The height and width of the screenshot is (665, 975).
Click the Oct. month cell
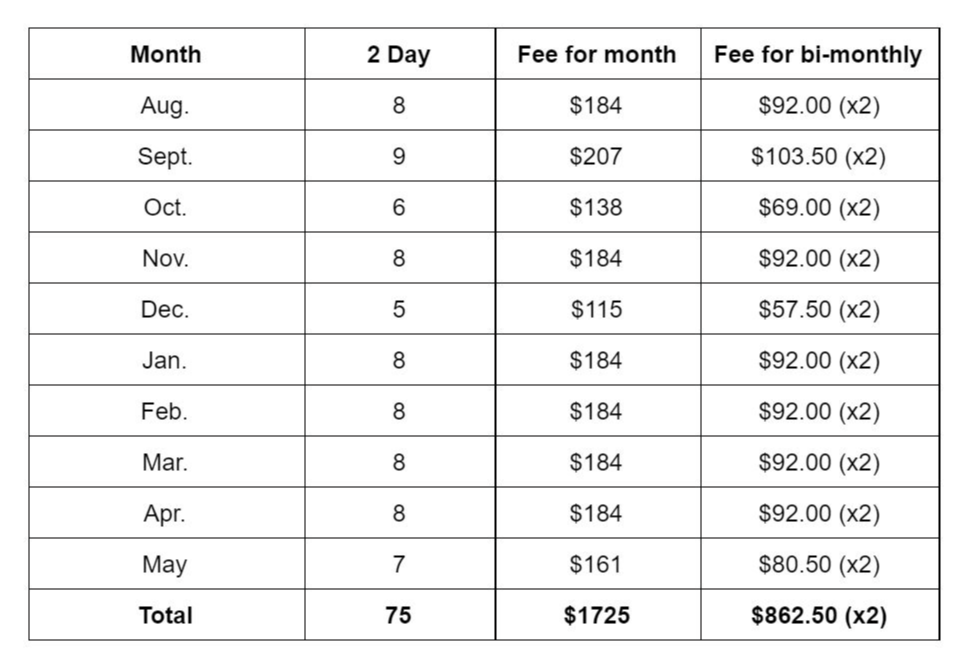tap(165, 207)
